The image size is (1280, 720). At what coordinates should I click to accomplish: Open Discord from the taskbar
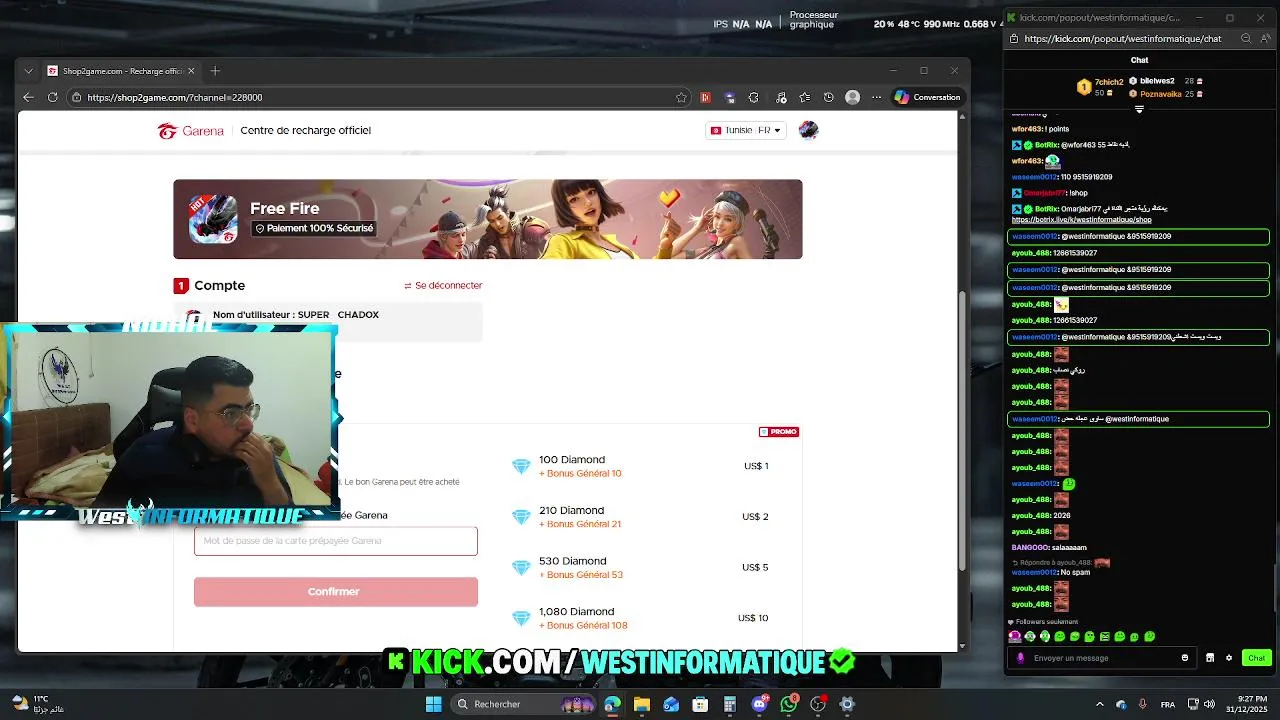point(759,704)
